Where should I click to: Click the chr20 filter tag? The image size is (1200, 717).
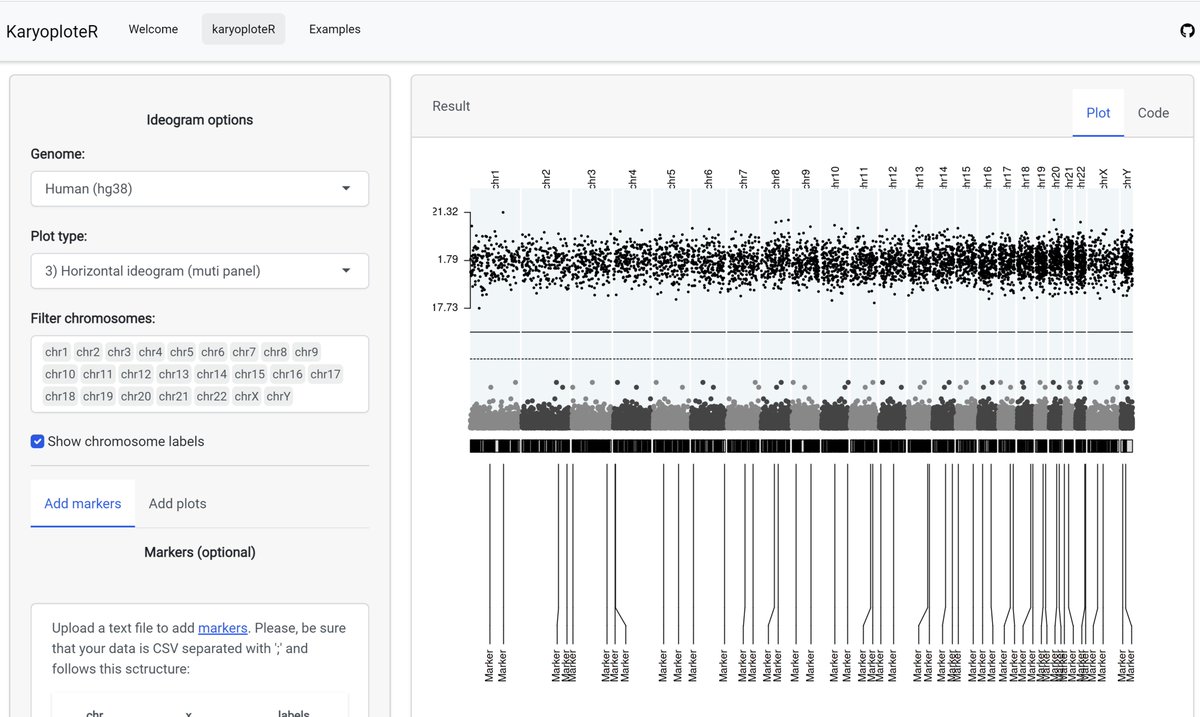pyautogui.click(x=136, y=396)
